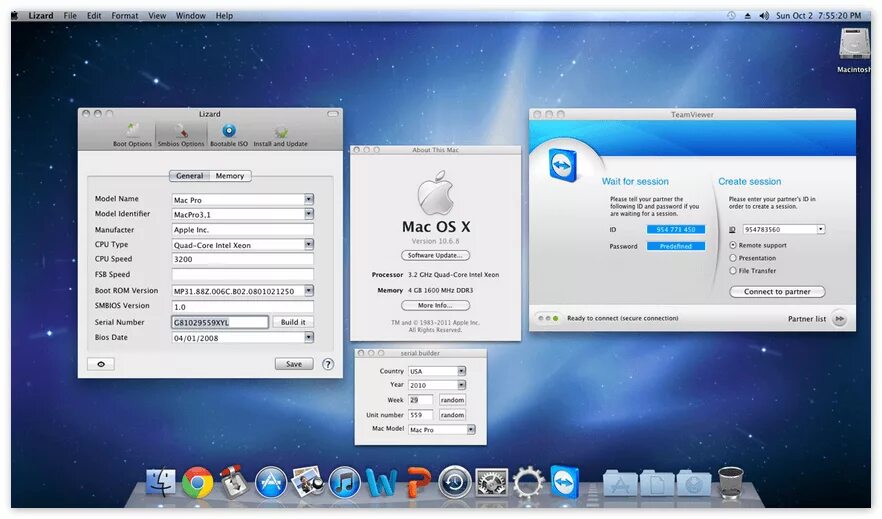
Task: Click the empty FSB Speed field
Action: (x=242, y=274)
